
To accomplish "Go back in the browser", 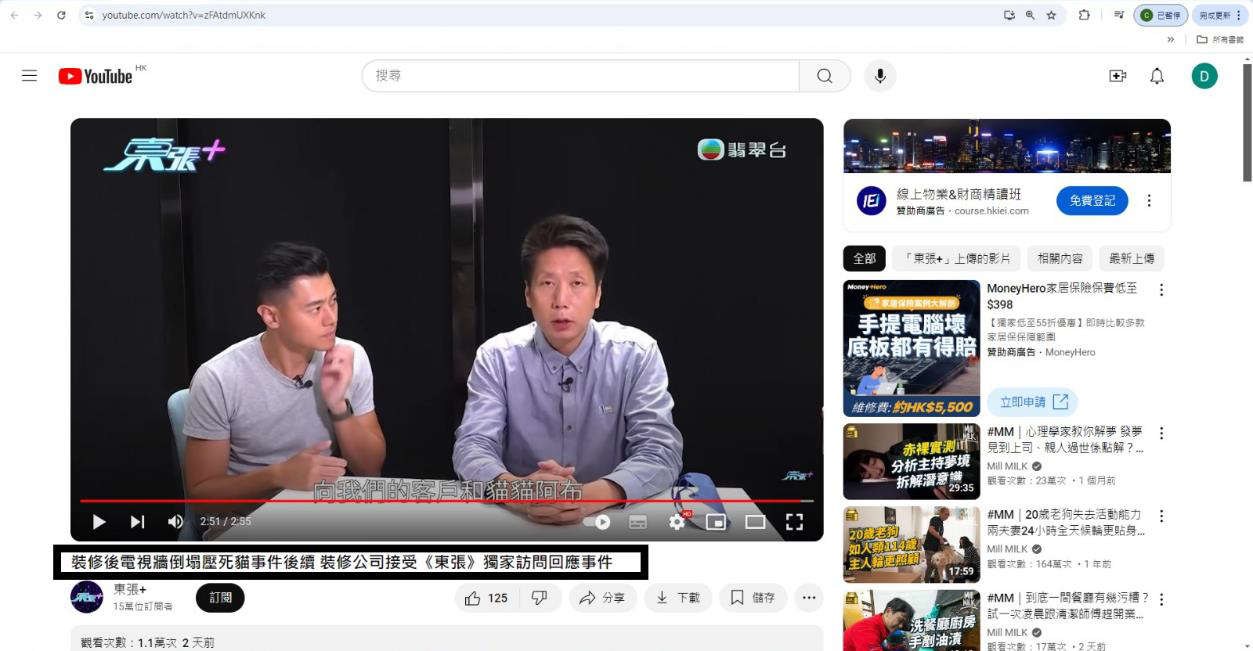I will pos(14,15).
